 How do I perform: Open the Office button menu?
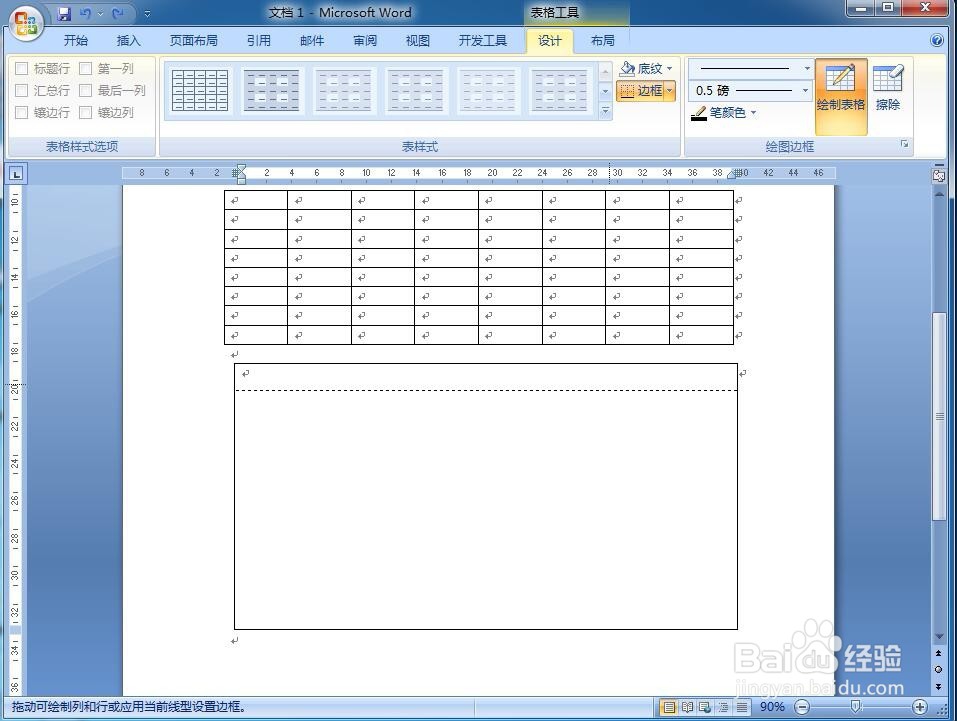tap(25, 25)
